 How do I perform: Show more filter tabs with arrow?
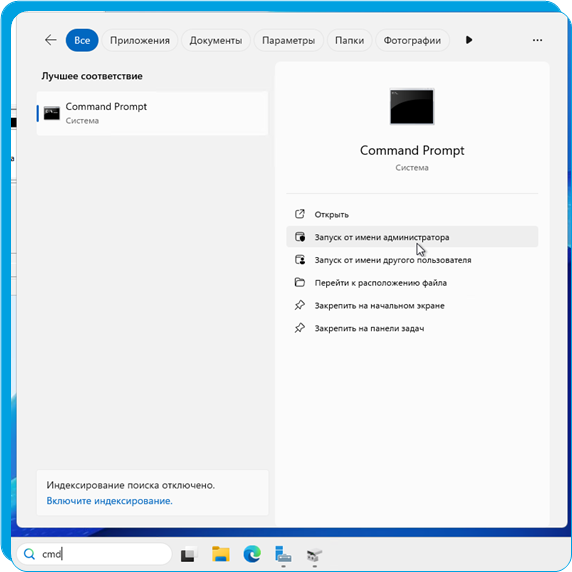point(469,40)
